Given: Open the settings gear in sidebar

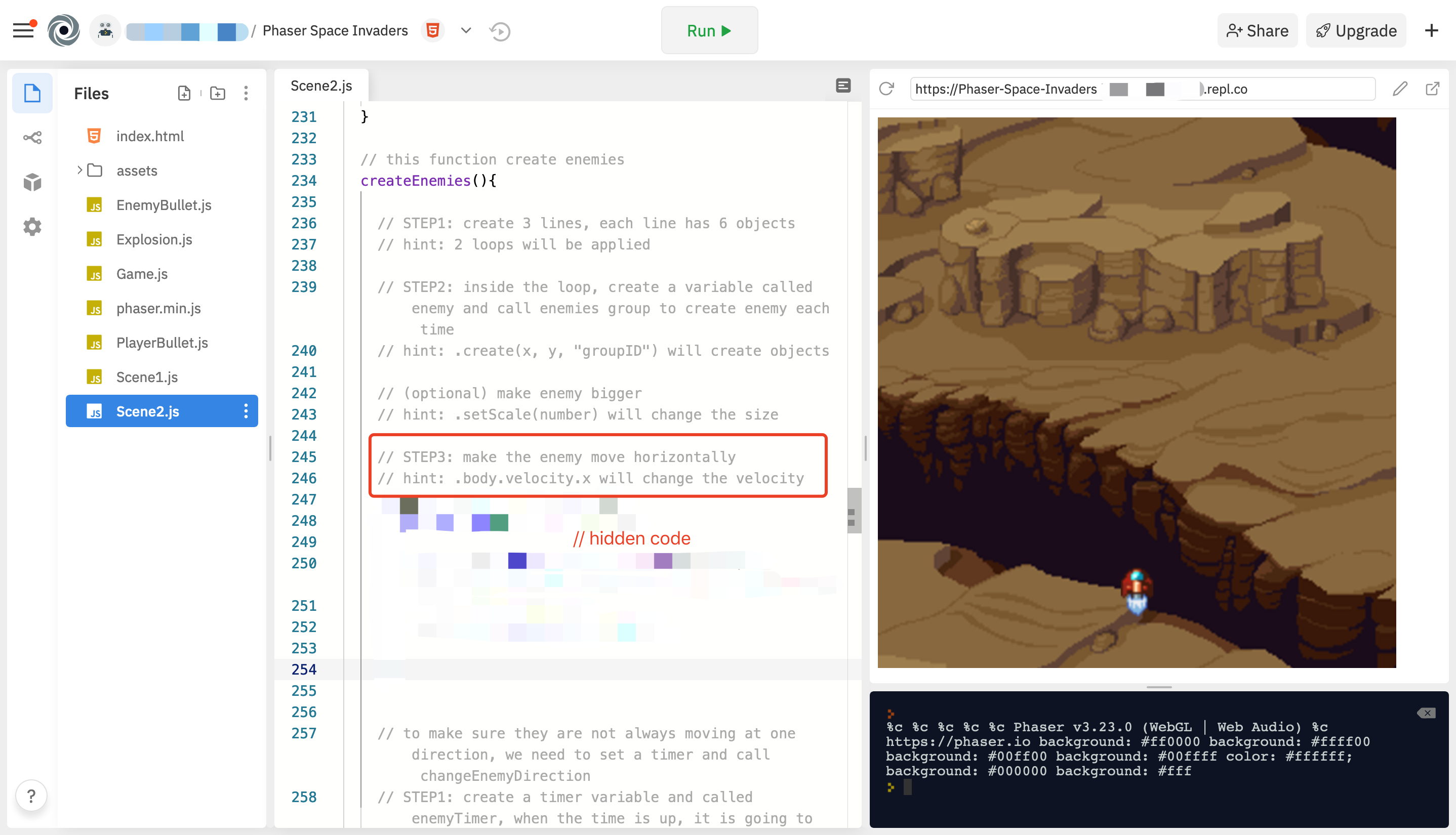Looking at the screenshot, I should [32, 227].
